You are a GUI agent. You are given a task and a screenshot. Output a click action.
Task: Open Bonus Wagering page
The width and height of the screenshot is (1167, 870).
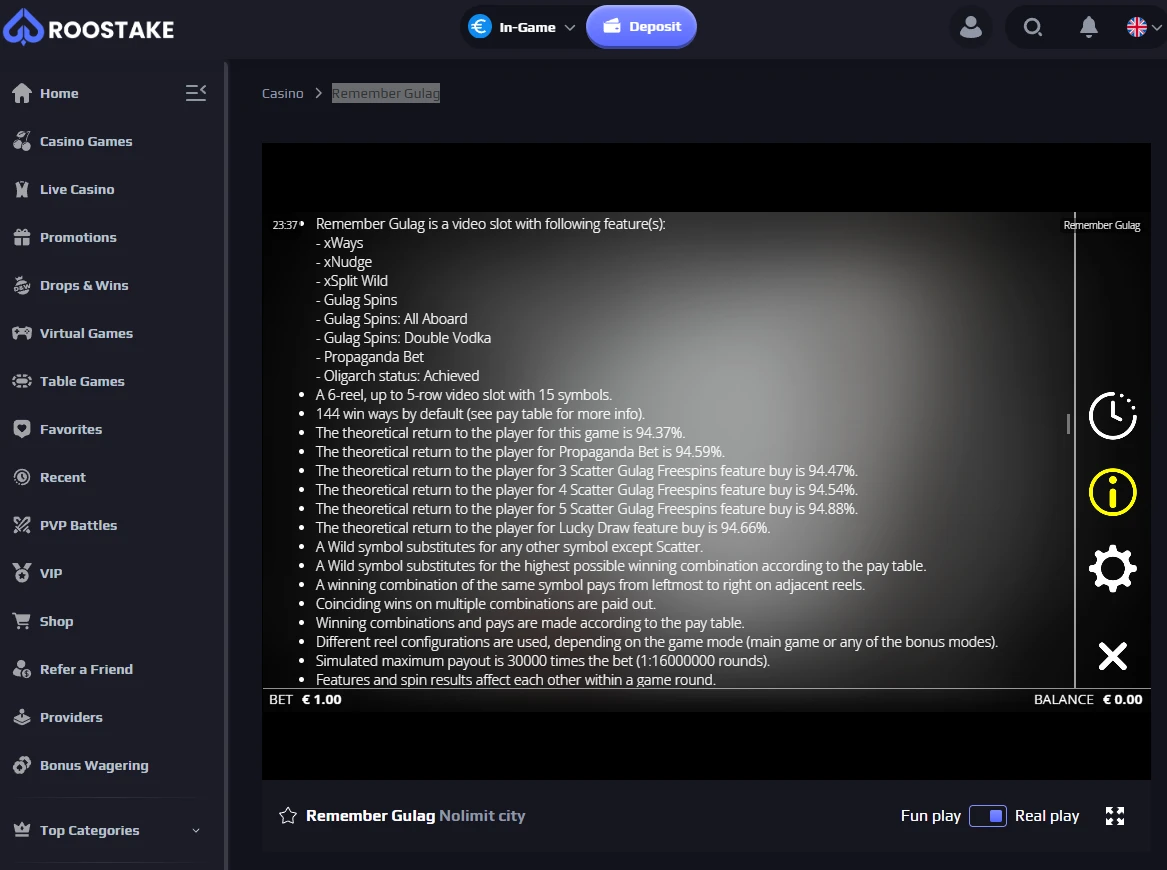coord(94,765)
